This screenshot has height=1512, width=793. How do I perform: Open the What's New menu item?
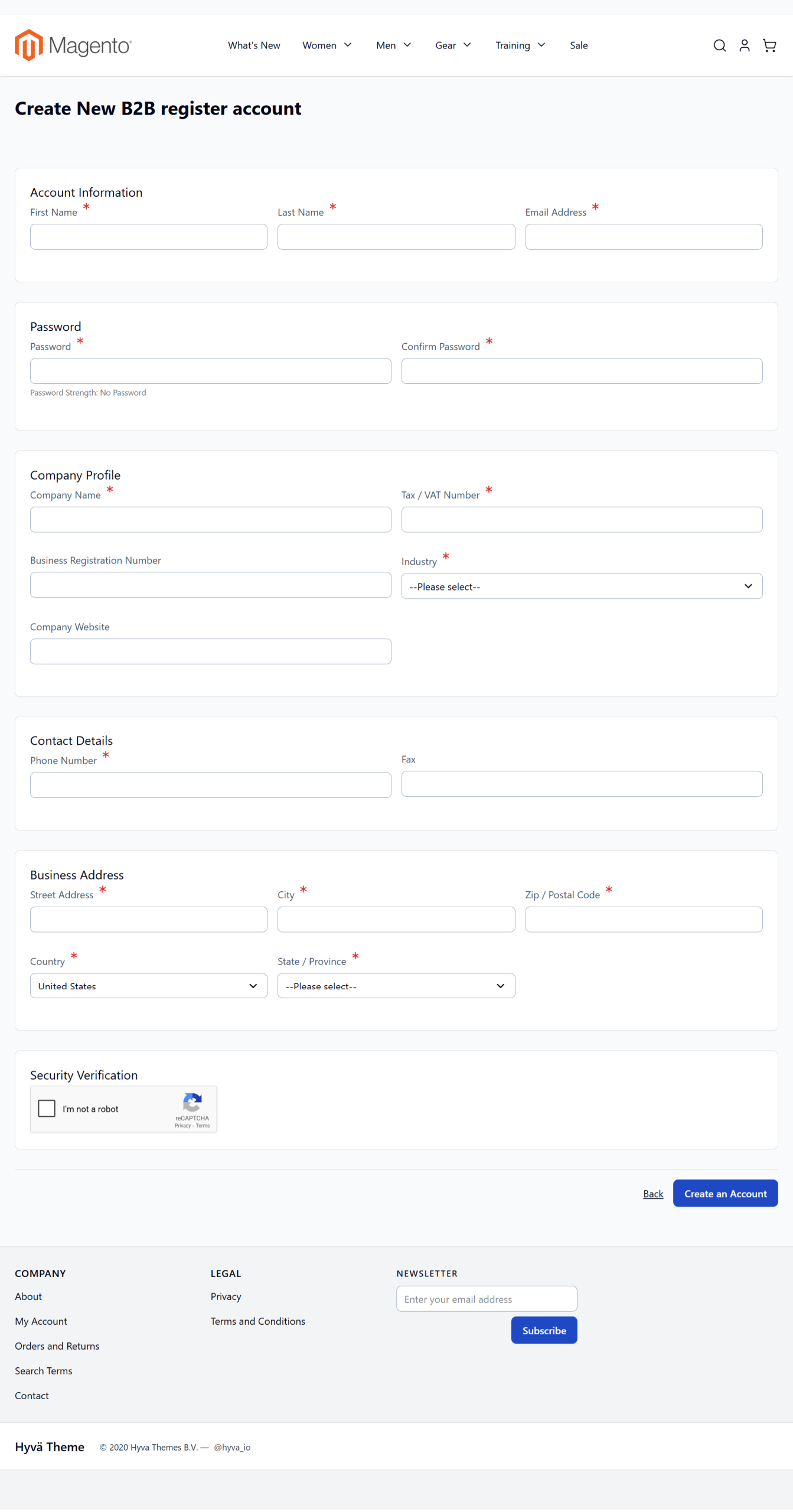(x=254, y=45)
